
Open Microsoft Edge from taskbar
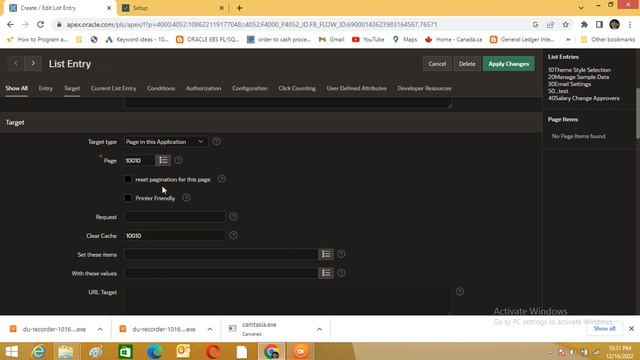tap(154, 351)
